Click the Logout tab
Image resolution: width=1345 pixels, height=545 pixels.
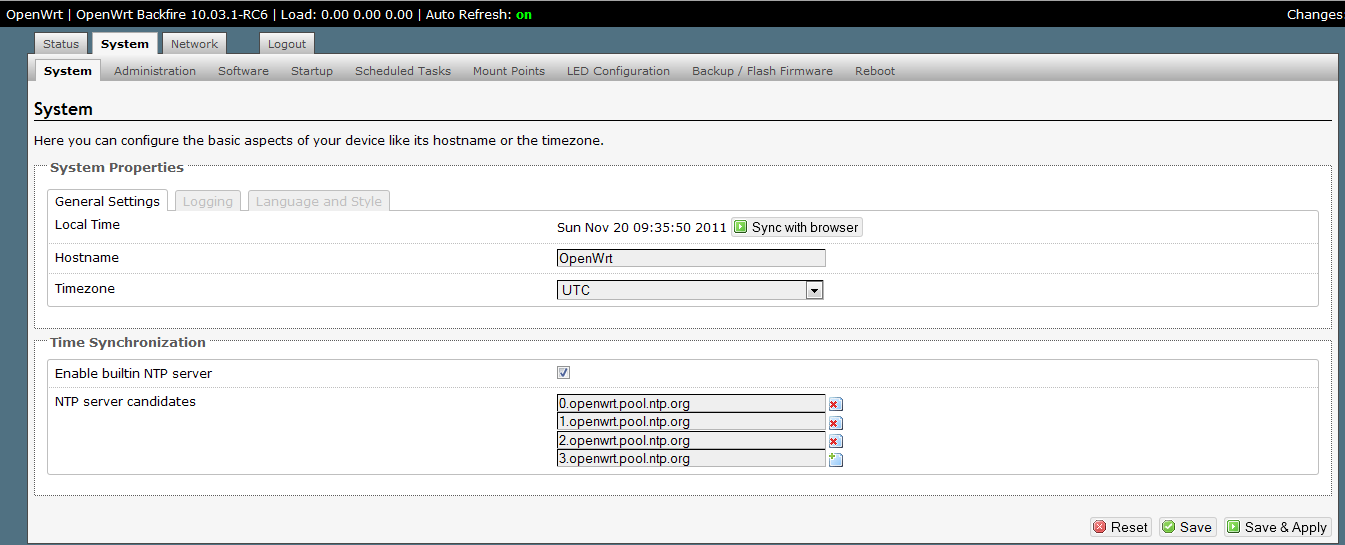(287, 44)
